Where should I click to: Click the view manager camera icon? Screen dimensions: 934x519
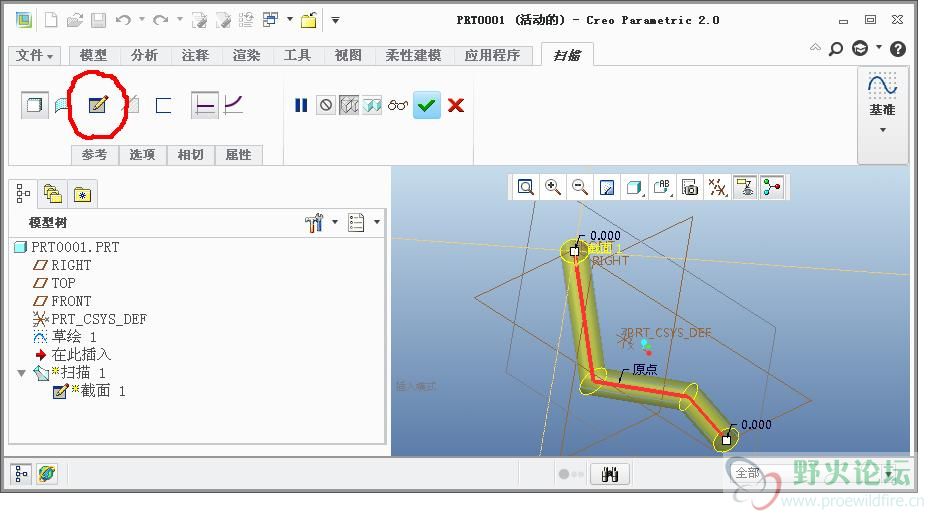coord(690,187)
